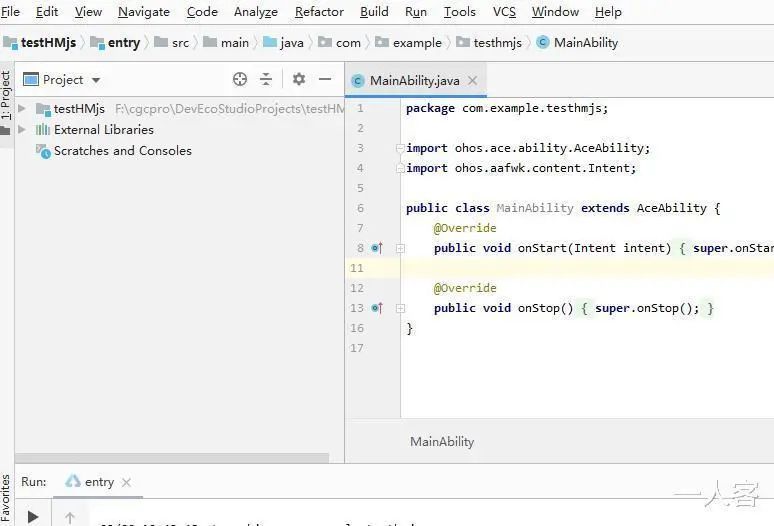
Task: Open the View menu
Action: (88, 11)
